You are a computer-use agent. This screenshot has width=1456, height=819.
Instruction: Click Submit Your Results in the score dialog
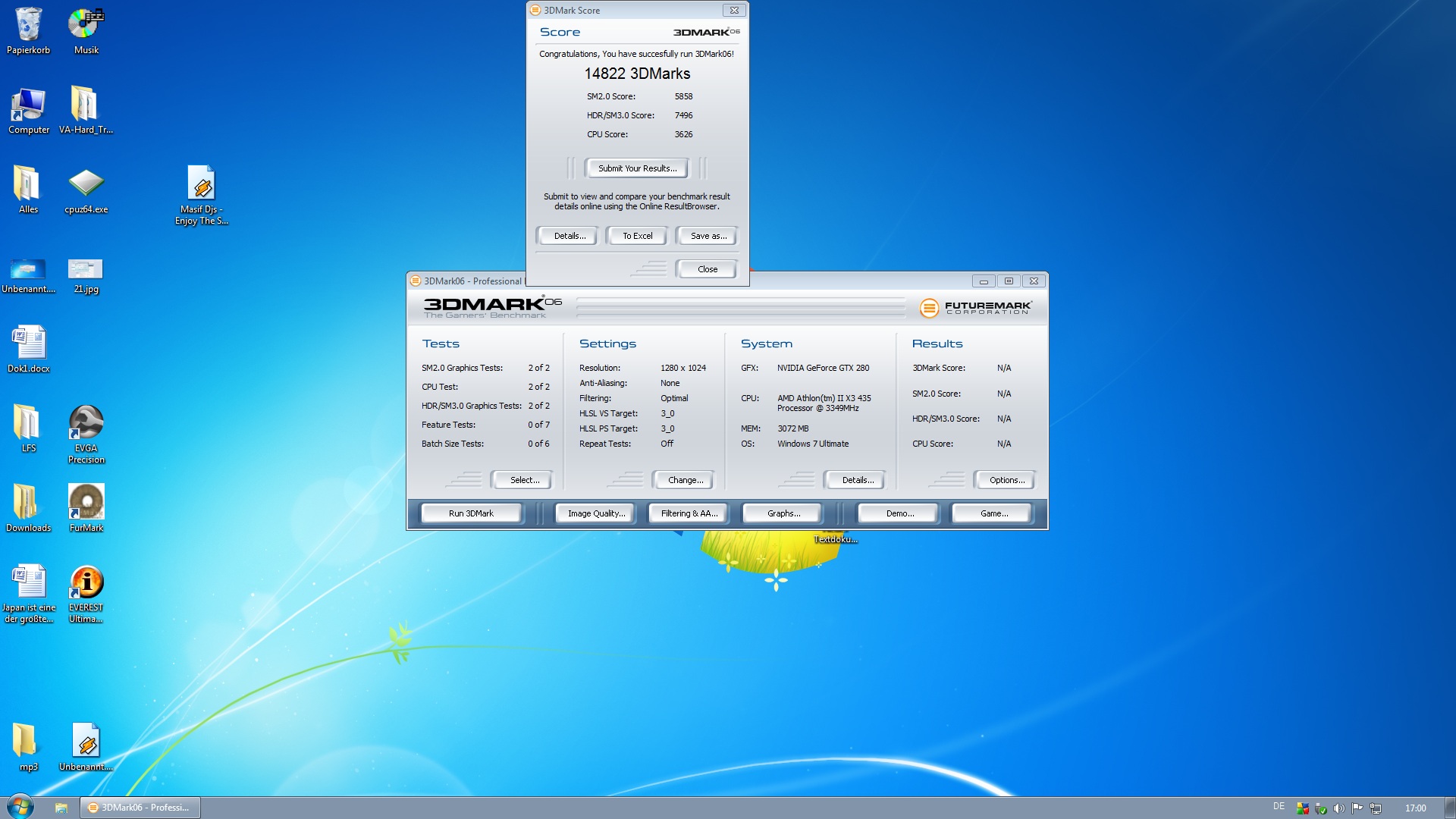[637, 168]
